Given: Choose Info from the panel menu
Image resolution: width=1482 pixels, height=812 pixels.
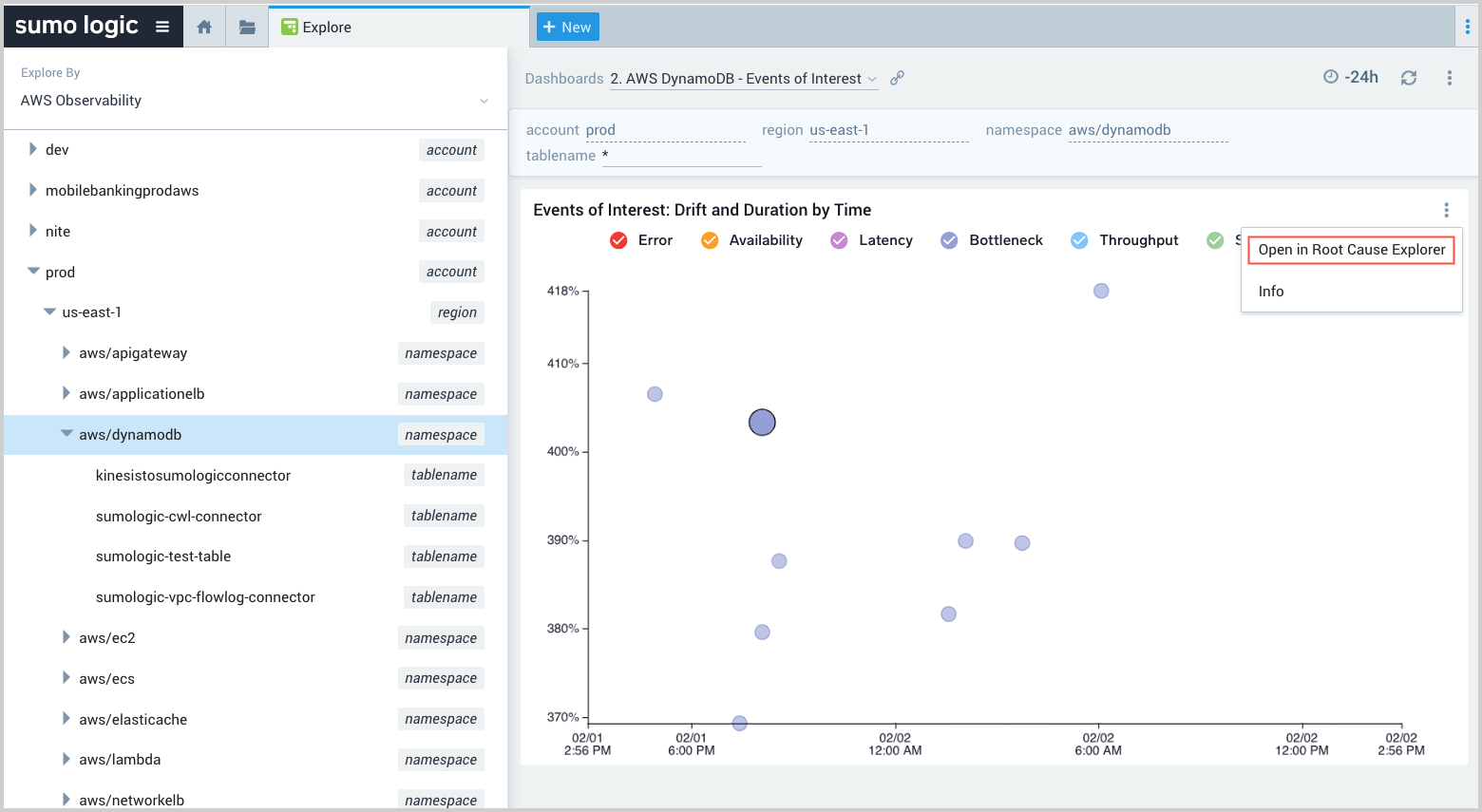Looking at the screenshot, I should click(x=1271, y=292).
